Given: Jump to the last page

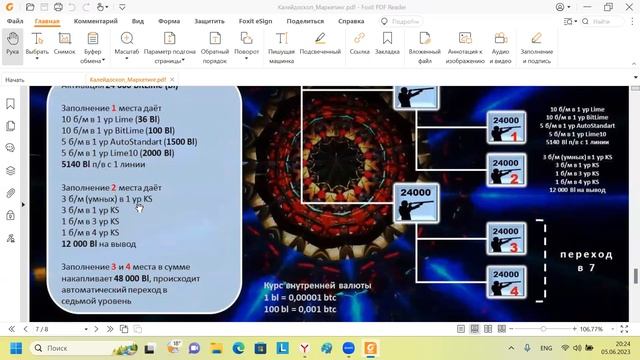Looking at the screenshot, I should point(110,329).
